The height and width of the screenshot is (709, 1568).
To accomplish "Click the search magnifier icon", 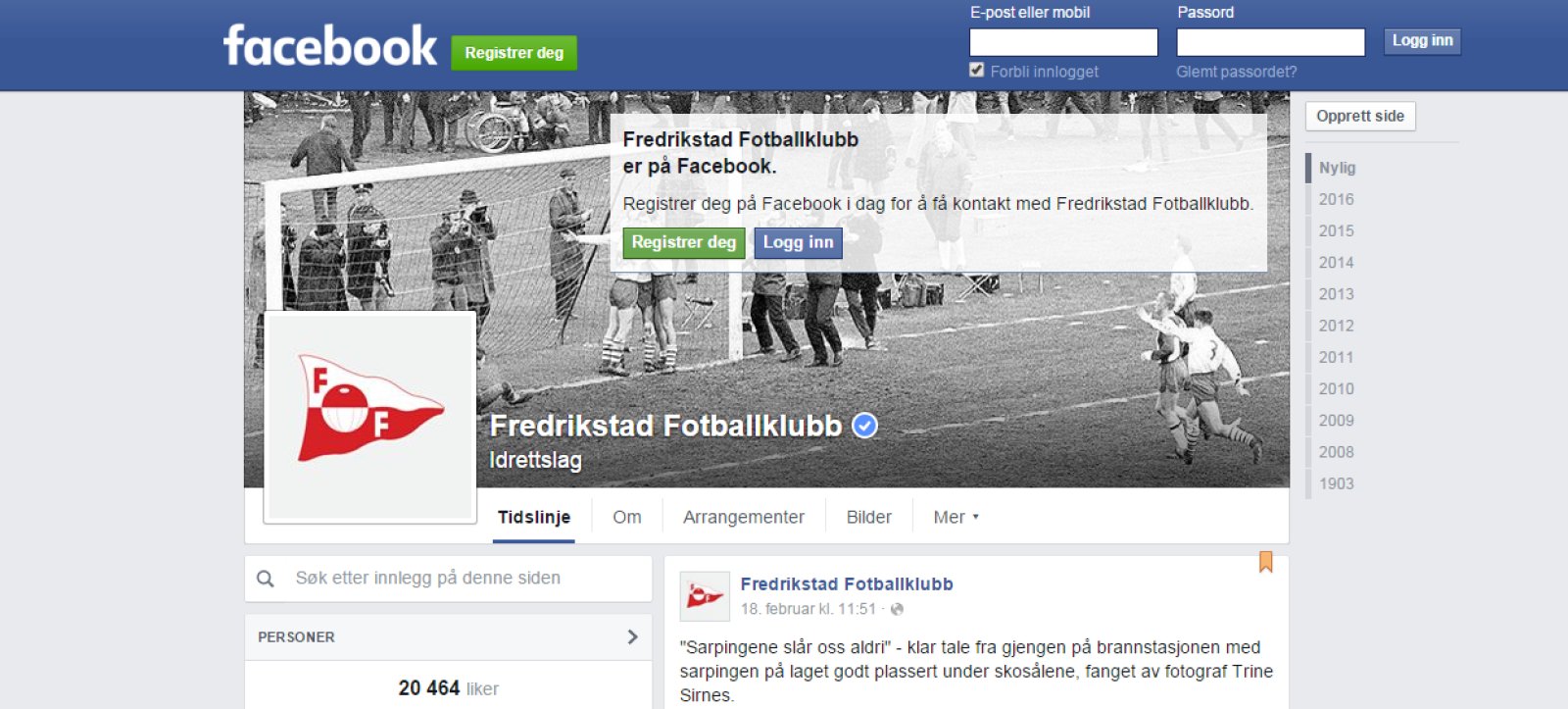I will click(x=266, y=579).
